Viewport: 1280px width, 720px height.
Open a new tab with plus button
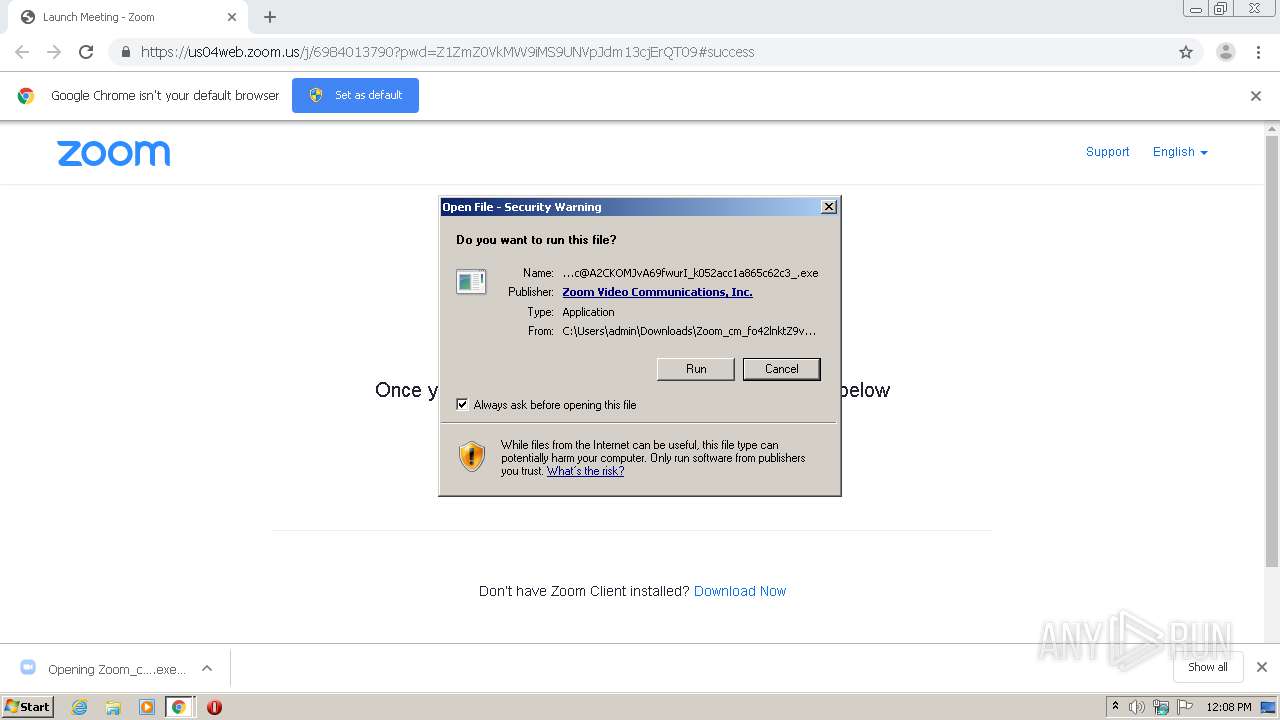[270, 17]
